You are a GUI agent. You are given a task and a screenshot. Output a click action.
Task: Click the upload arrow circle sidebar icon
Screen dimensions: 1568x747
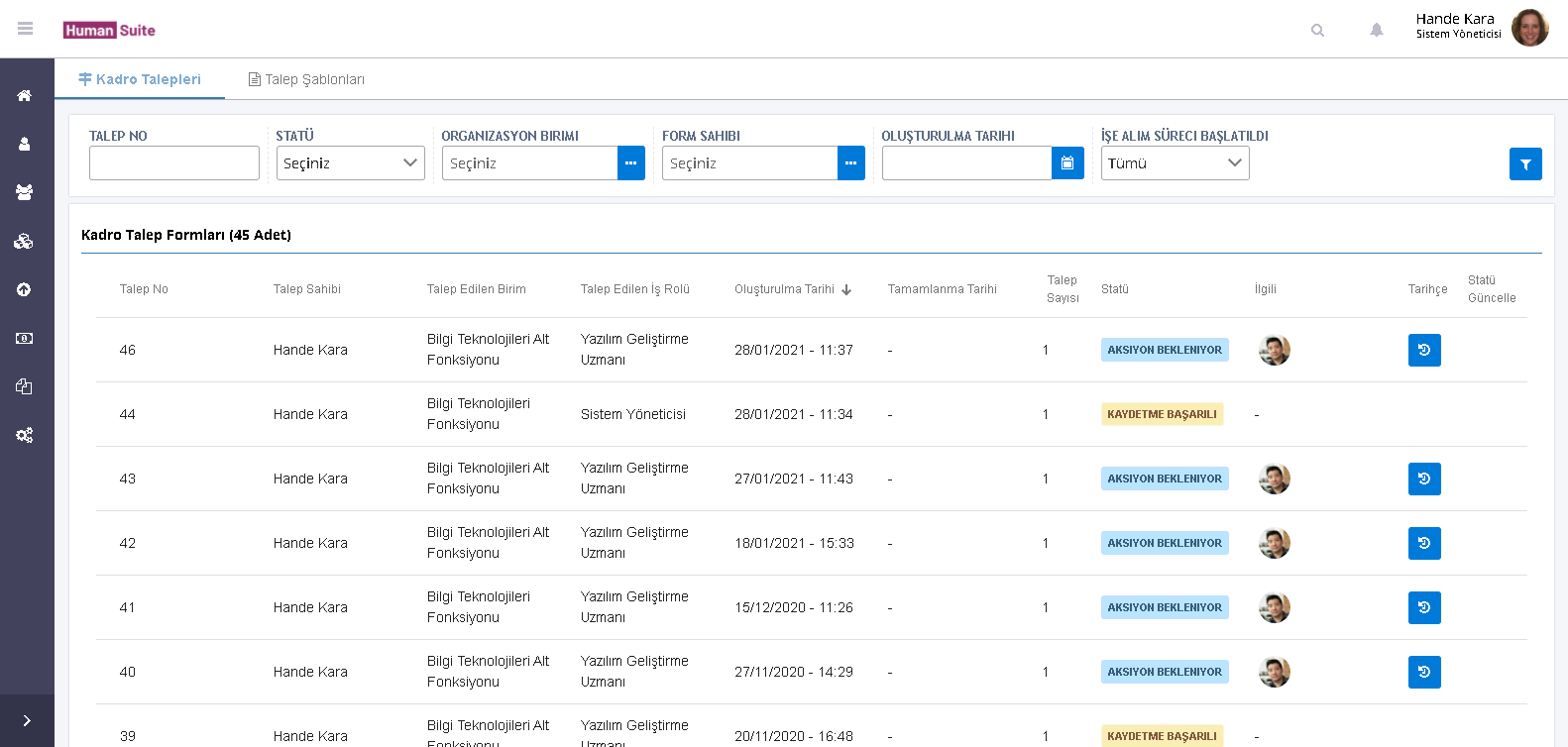(x=25, y=289)
